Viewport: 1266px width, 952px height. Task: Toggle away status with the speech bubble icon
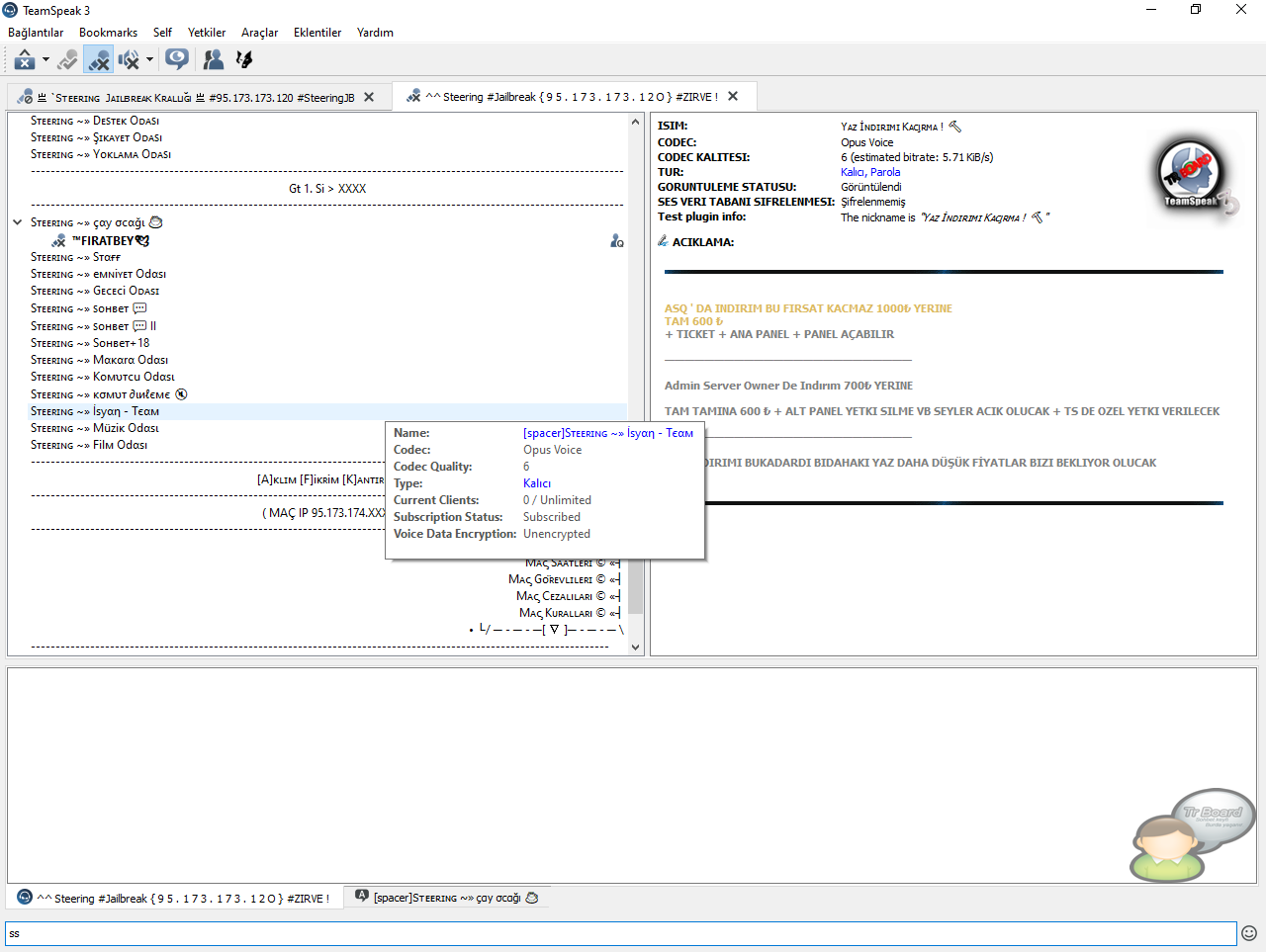tap(177, 60)
